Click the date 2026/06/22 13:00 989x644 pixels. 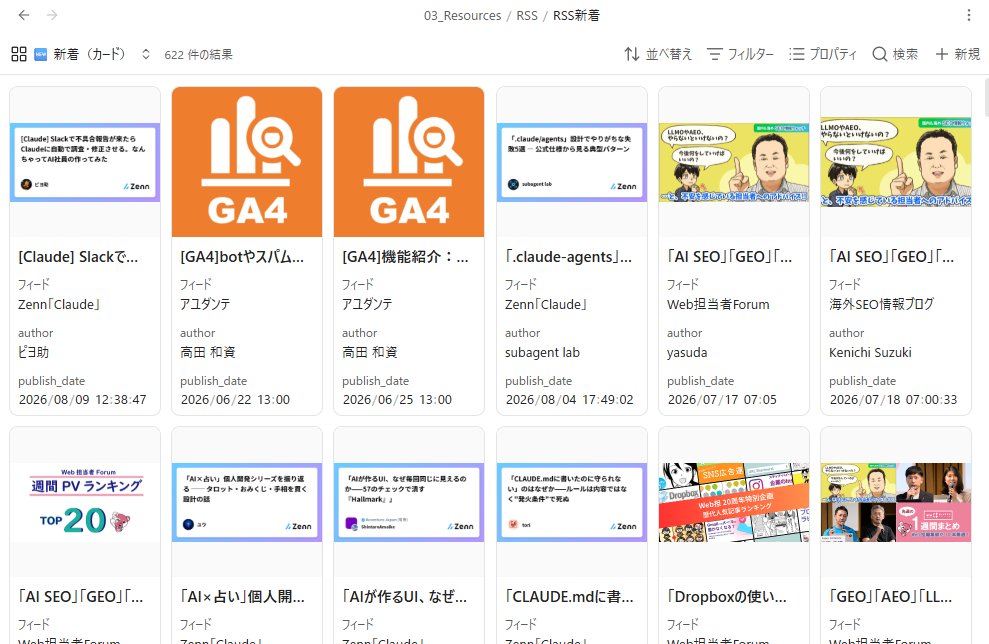(235, 399)
